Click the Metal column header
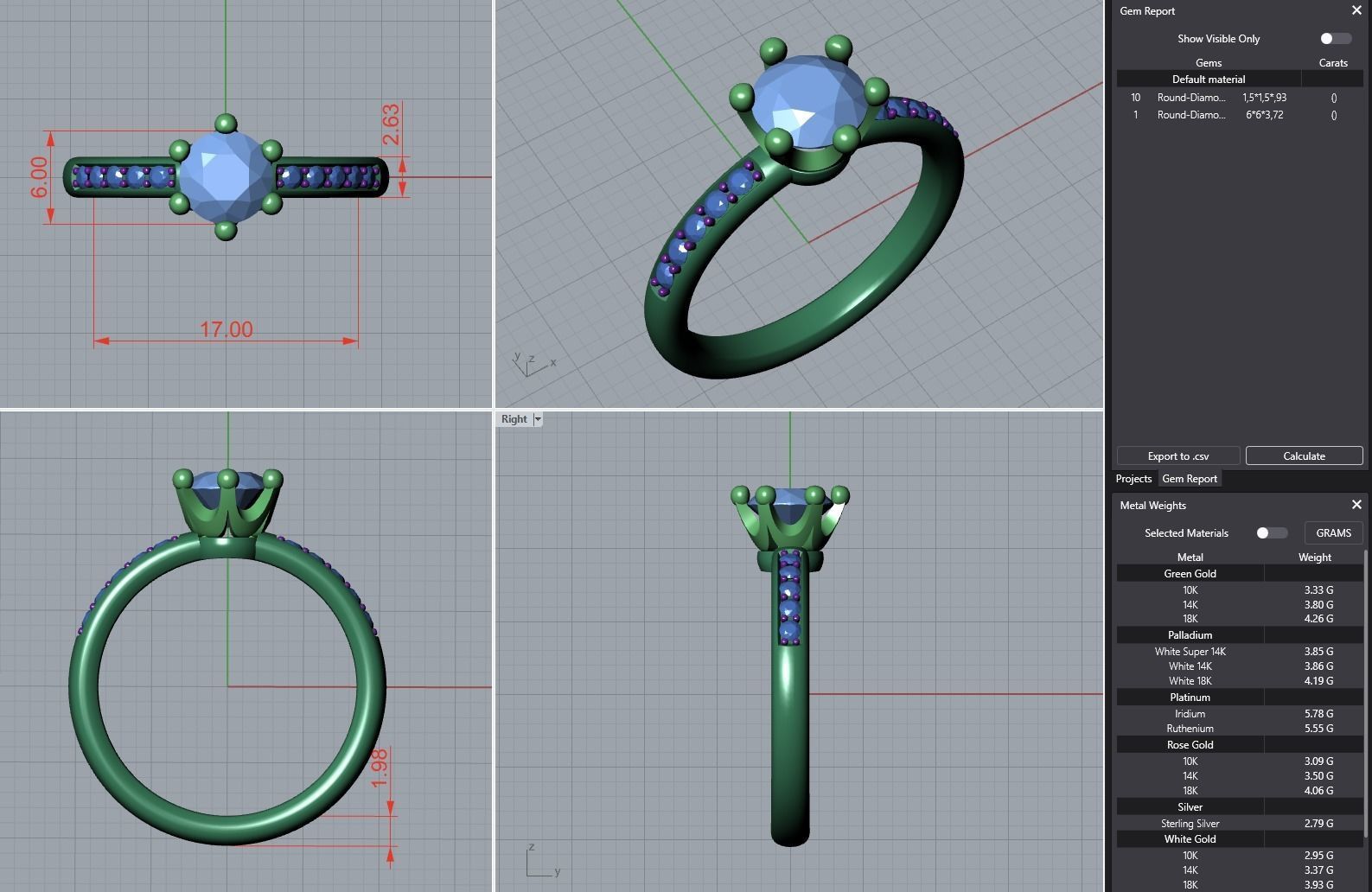The width and height of the screenshot is (1372, 892). 1190,557
